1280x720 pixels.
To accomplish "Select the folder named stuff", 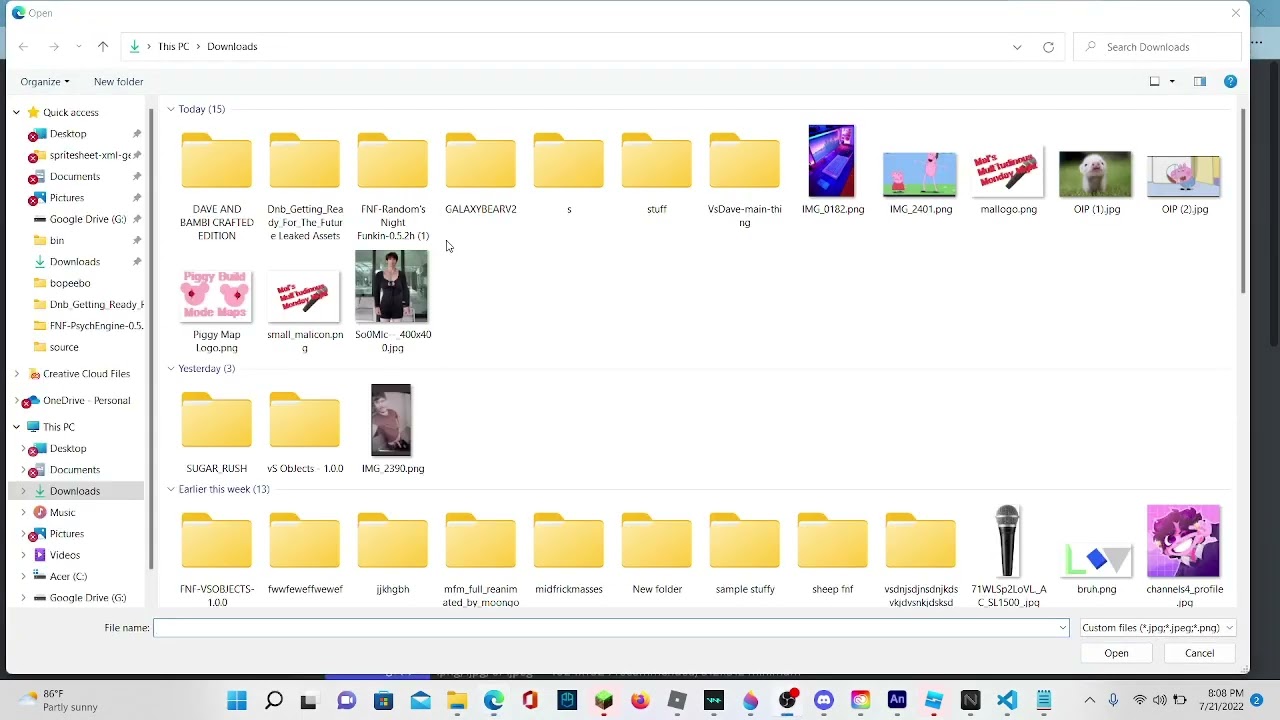I will coord(656,174).
